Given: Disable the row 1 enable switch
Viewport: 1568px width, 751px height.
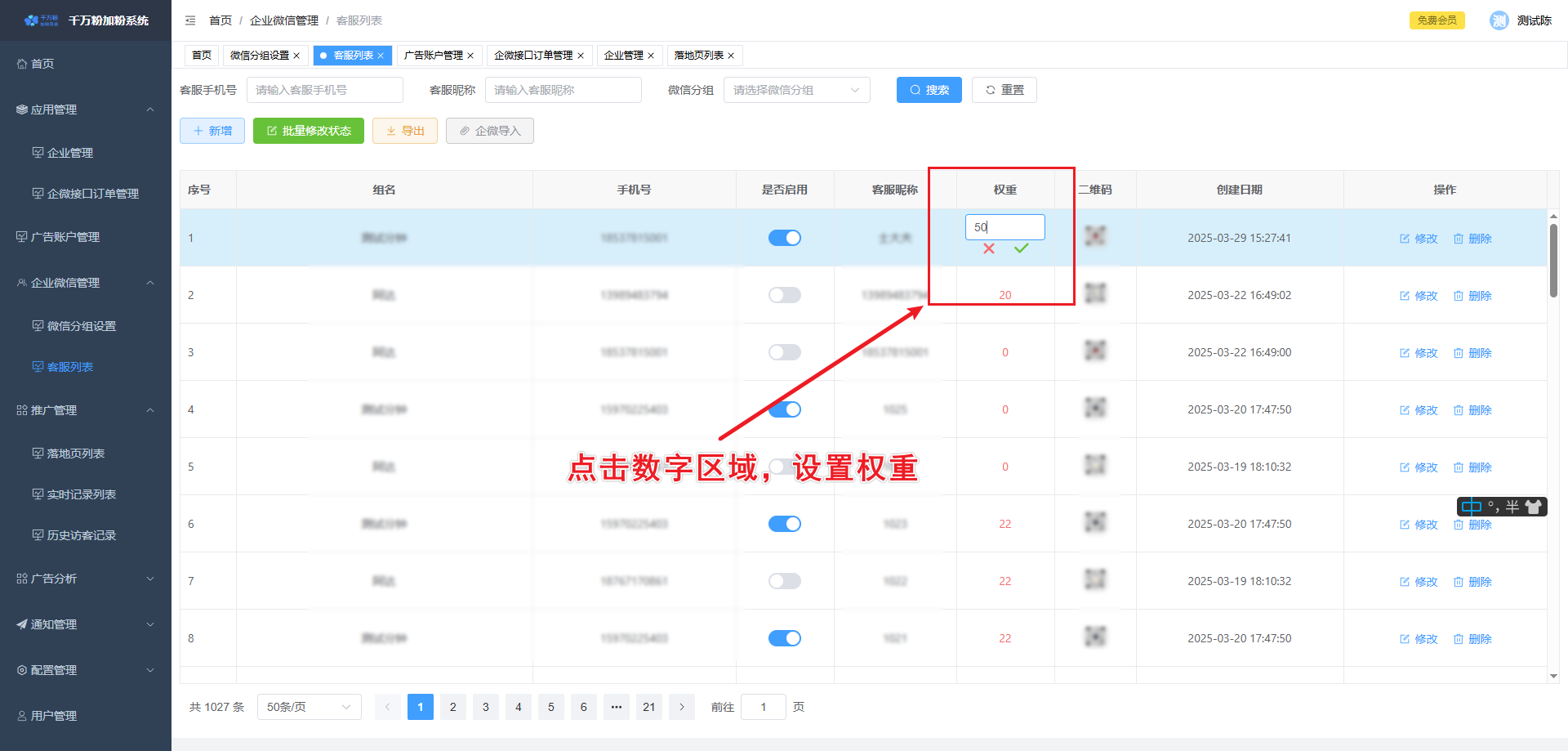Looking at the screenshot, I should click(x=784, y=238).
